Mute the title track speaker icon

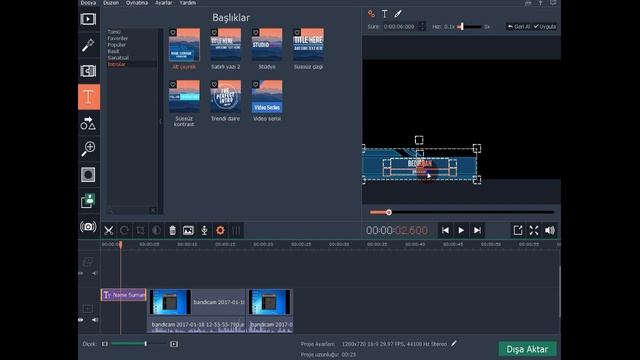(x=95, y=273)
